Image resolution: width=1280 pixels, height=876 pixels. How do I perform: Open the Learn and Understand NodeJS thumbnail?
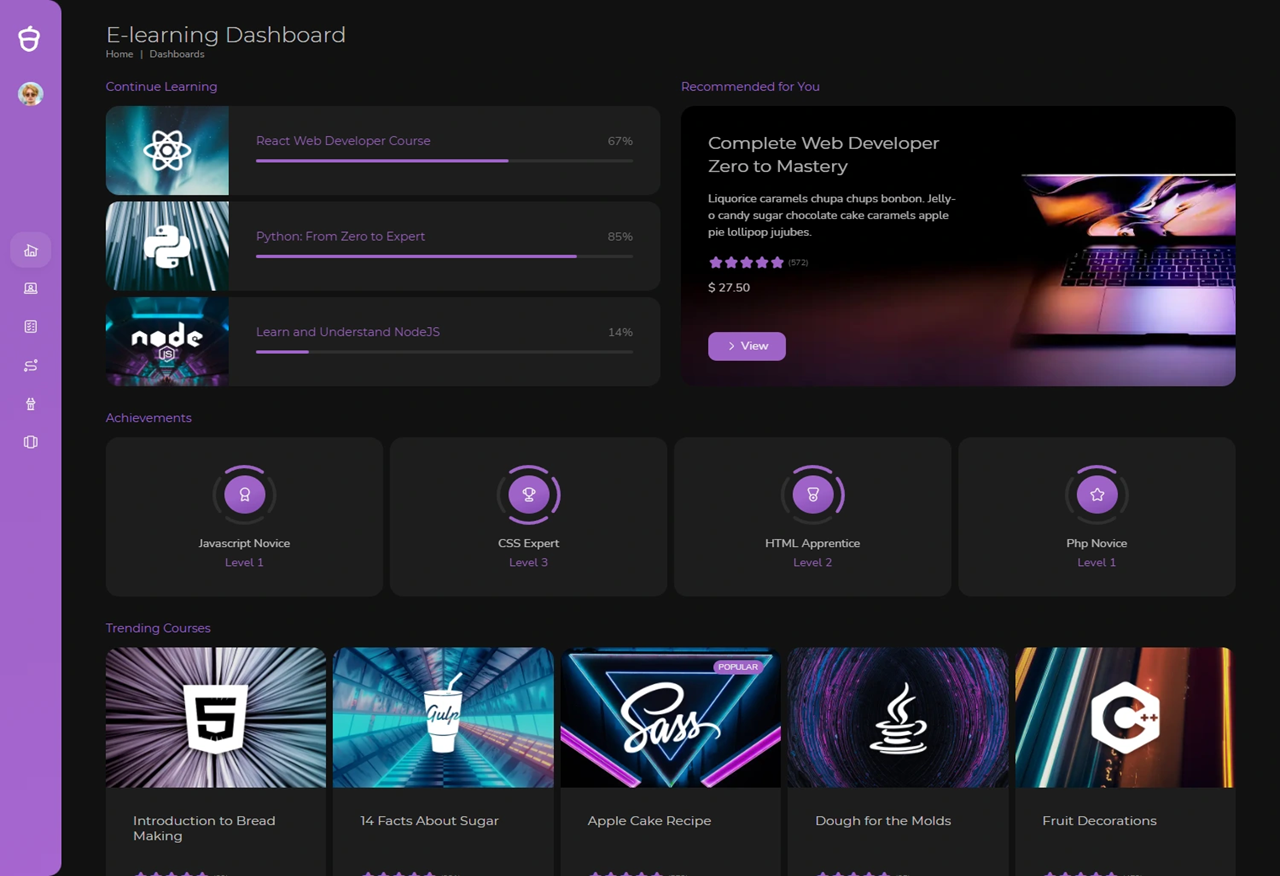pyautogui.click(x=166, y=341)
